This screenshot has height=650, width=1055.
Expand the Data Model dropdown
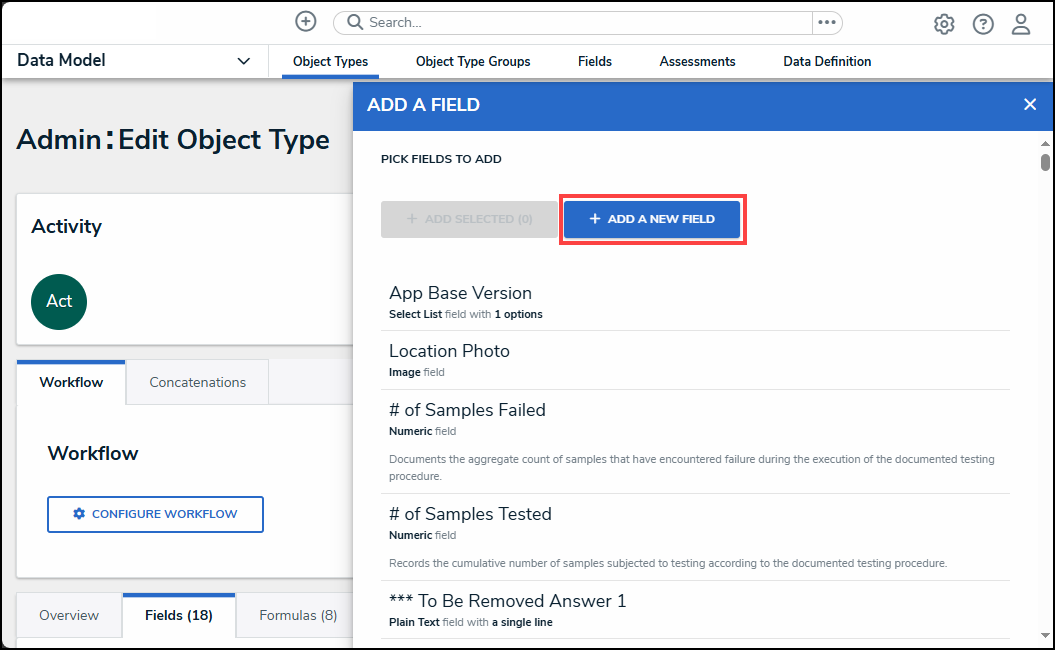click(243, 61)
